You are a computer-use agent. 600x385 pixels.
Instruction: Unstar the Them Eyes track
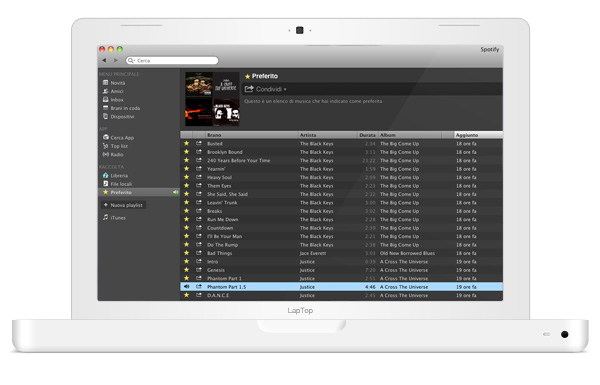[186, 186]
